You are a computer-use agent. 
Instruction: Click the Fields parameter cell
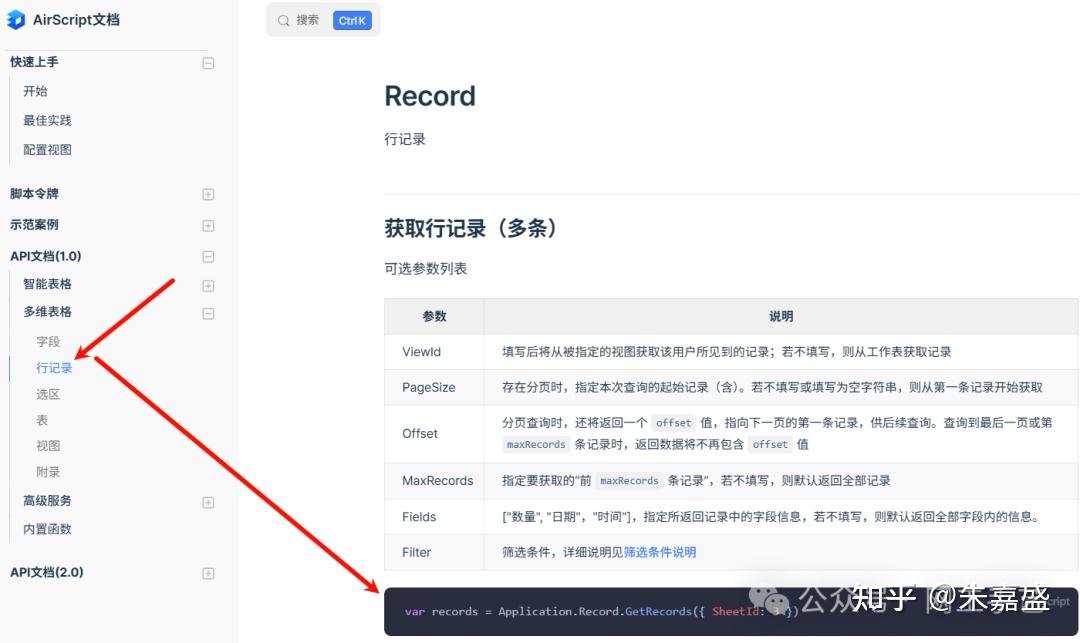(x=434, y=516)
